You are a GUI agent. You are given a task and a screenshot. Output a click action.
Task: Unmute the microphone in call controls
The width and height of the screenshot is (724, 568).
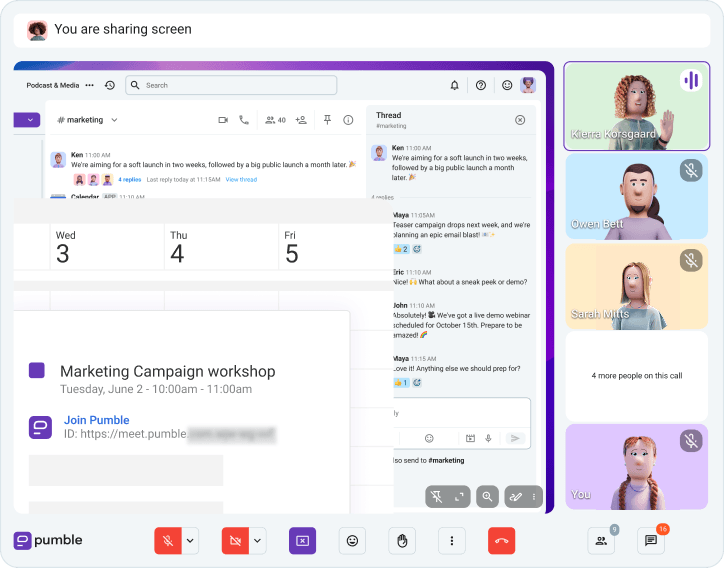(x=168, y=540)
